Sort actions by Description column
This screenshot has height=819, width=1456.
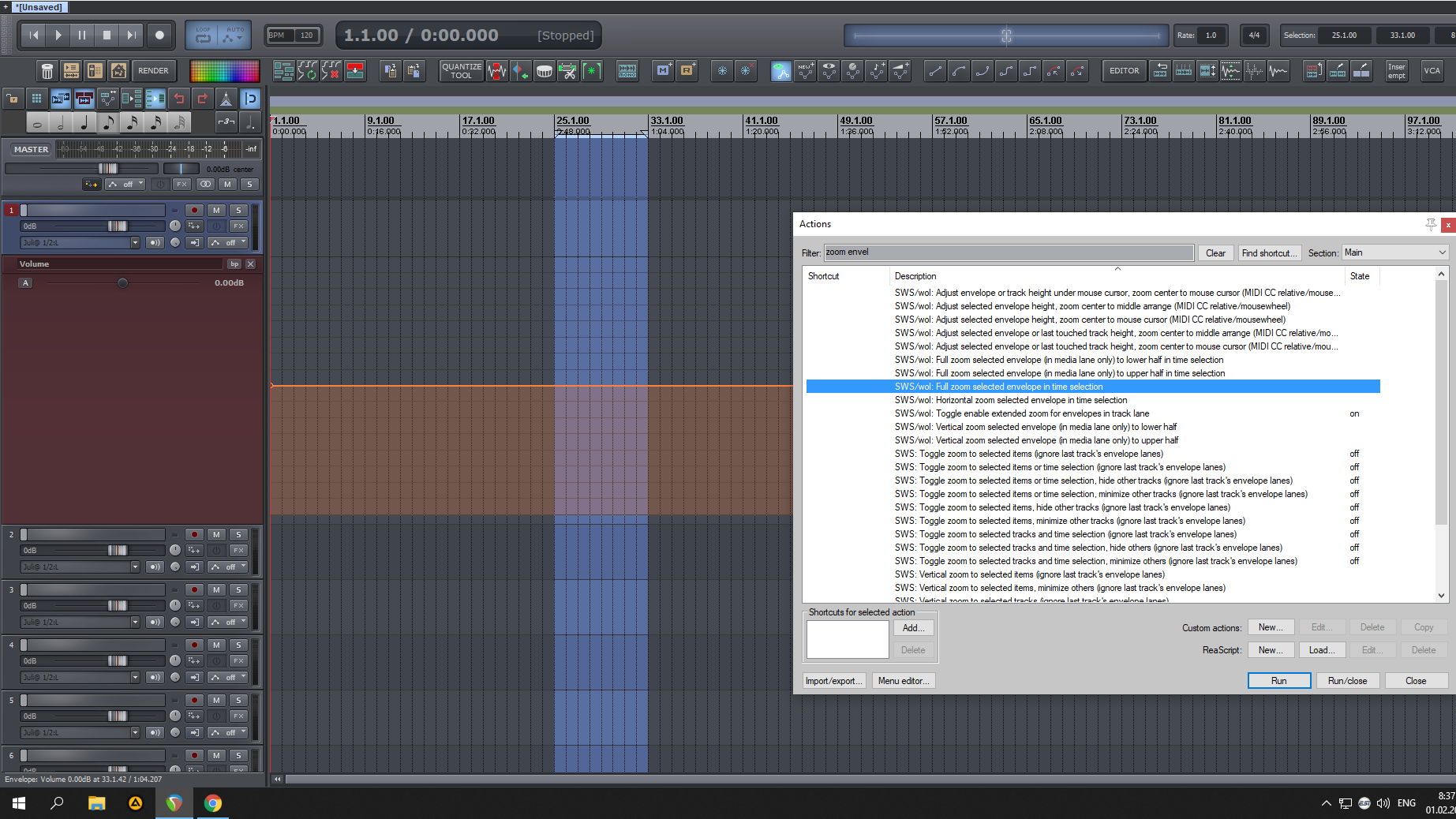1117,276
